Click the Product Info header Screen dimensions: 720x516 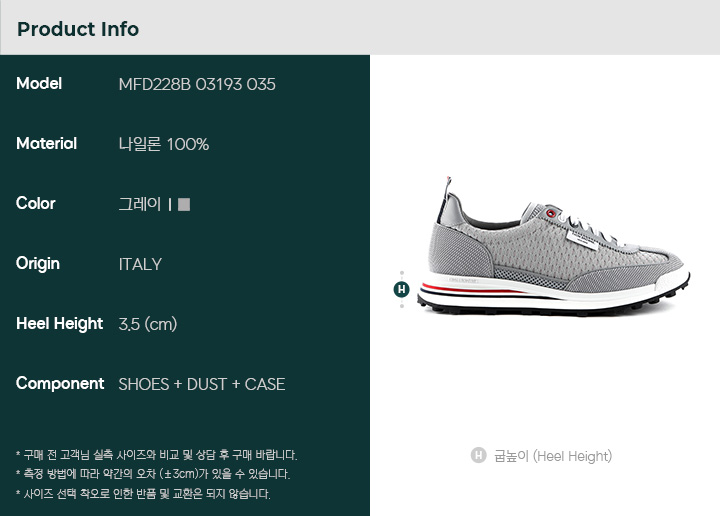(x=78, y=29)
